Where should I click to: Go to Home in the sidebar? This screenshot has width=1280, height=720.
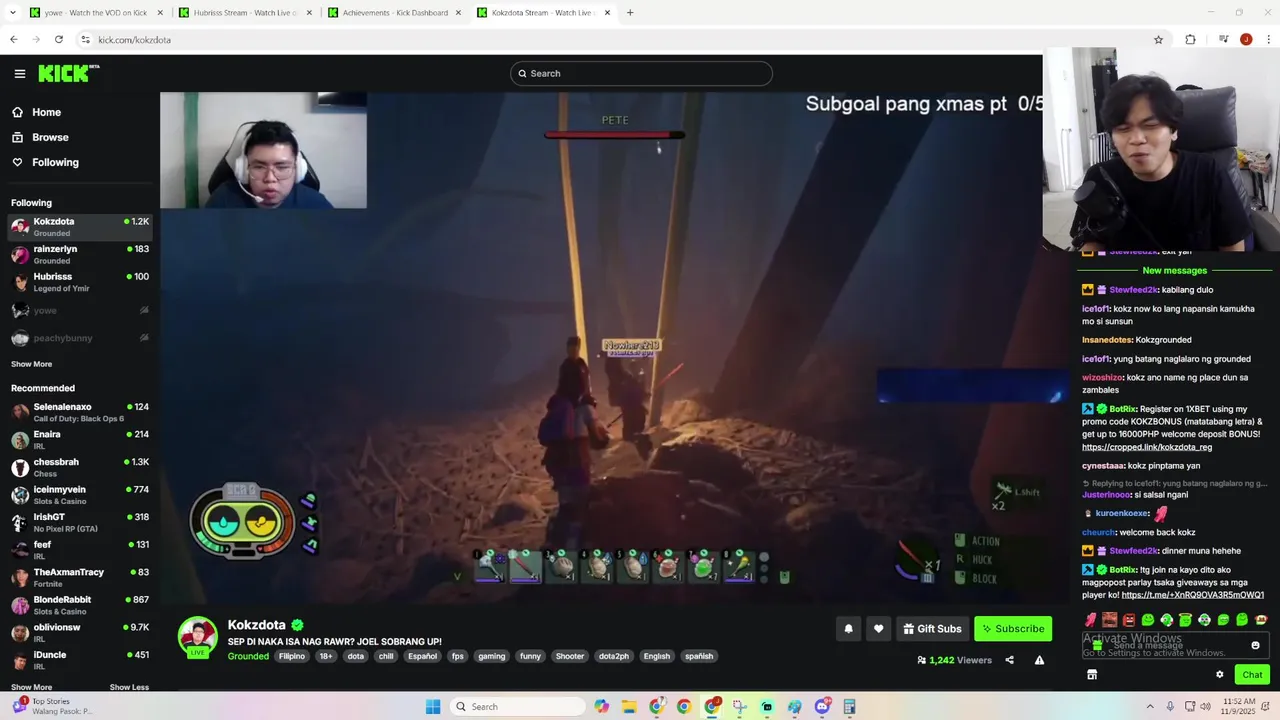(x=46, y=112)
